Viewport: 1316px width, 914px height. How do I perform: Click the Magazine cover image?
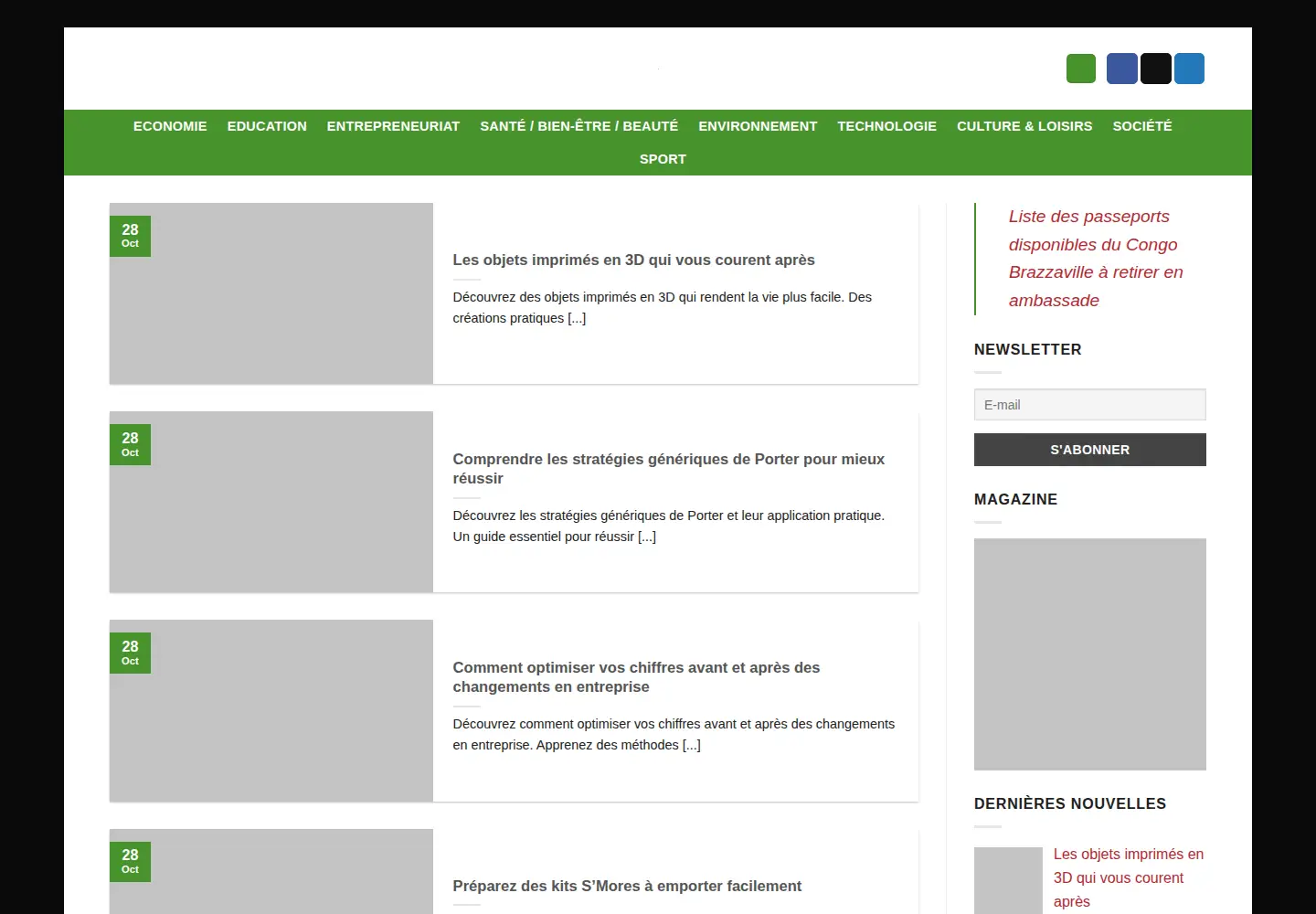tap(1090, 654)
